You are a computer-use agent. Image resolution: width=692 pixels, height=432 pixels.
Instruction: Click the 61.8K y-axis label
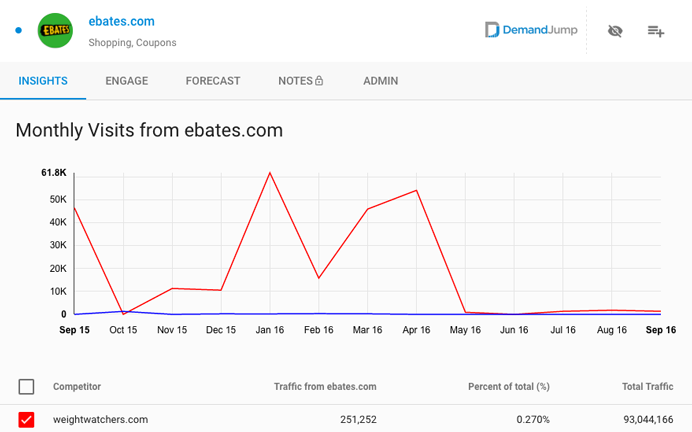click(54, 173)
